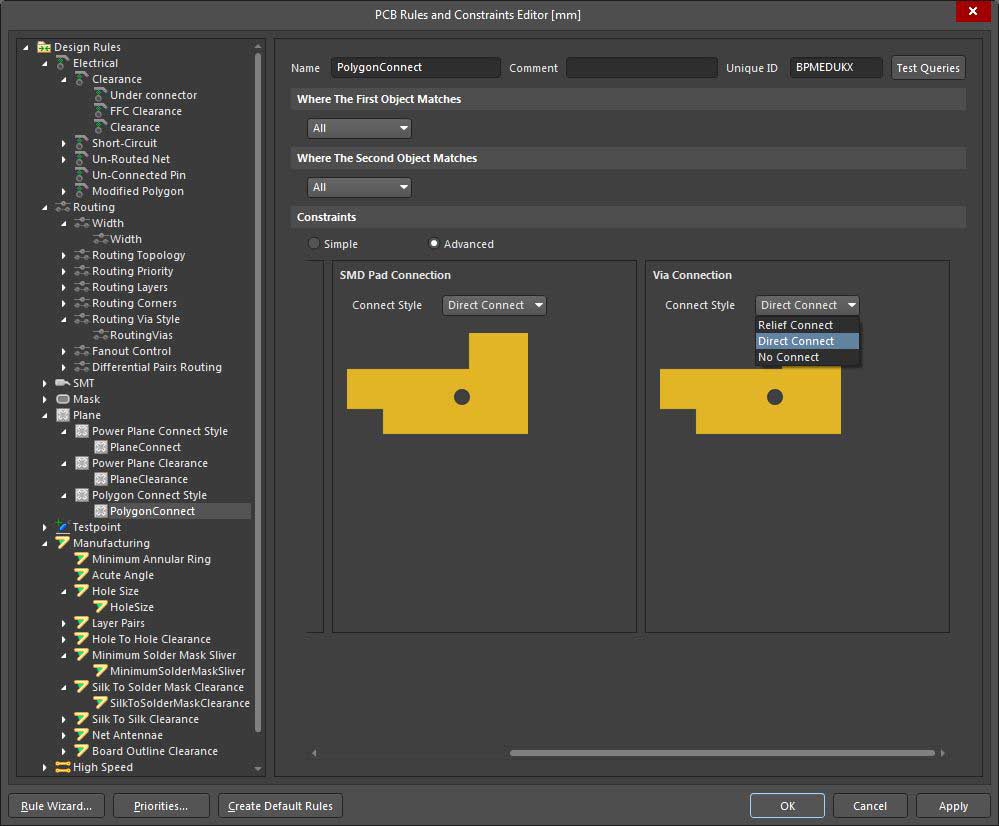Click the Manufacturing category icon

tap(63, 543)
